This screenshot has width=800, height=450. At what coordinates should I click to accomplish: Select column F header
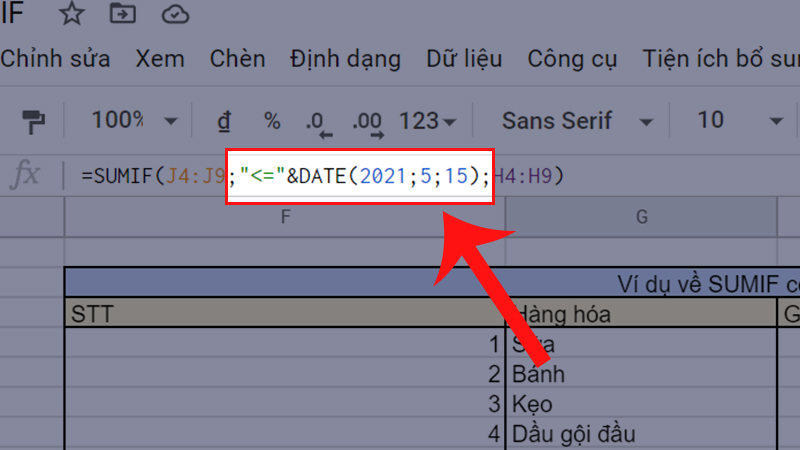[x=285, y=216]
